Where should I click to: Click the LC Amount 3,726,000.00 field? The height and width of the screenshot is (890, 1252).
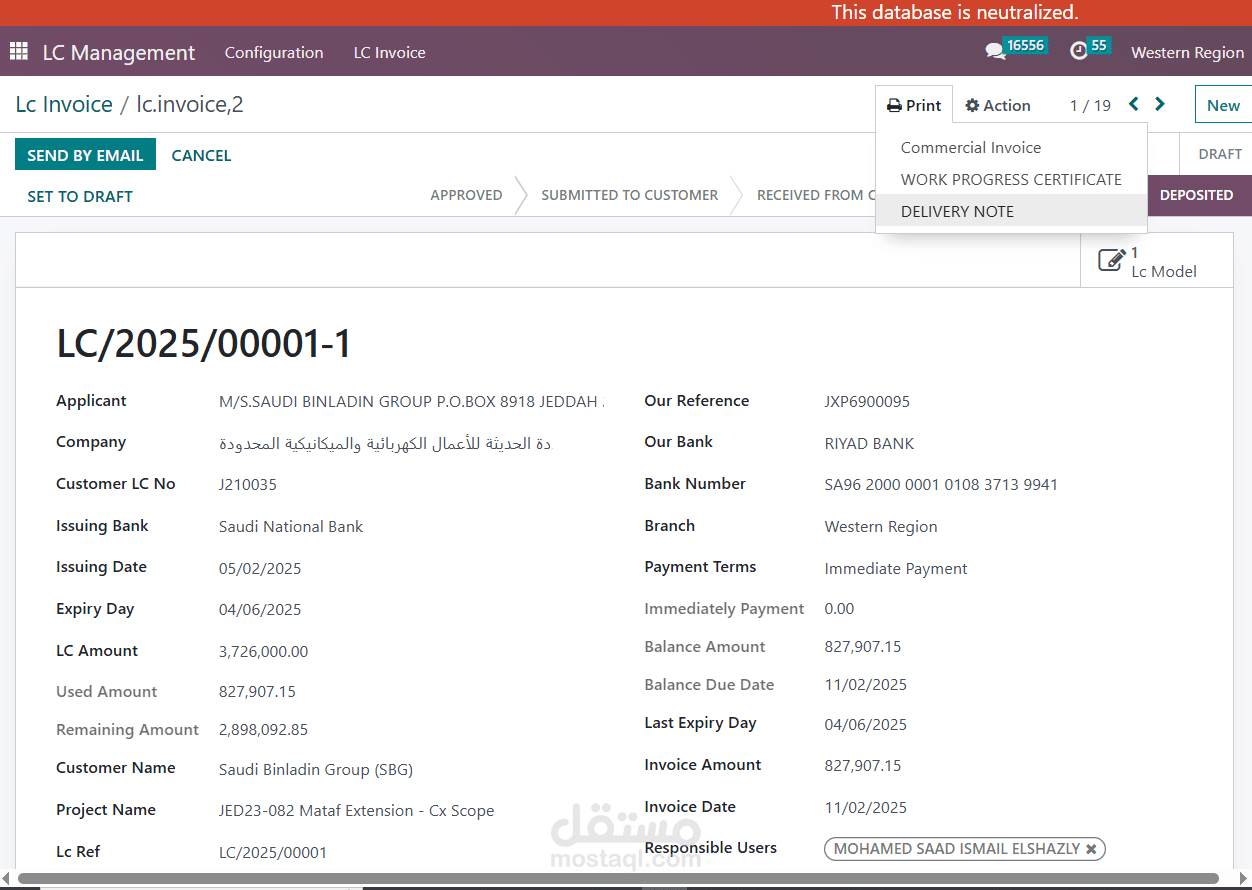[x=264, y=651]
